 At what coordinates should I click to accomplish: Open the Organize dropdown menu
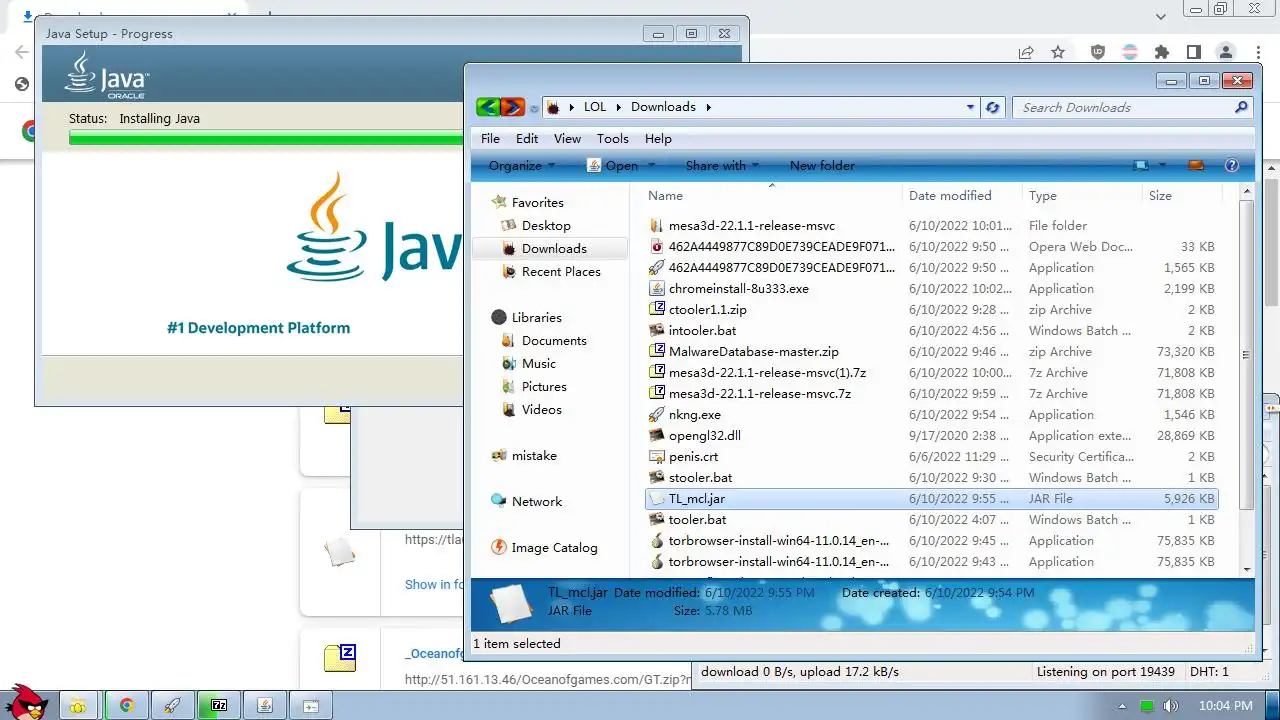(x=521, y=166)
